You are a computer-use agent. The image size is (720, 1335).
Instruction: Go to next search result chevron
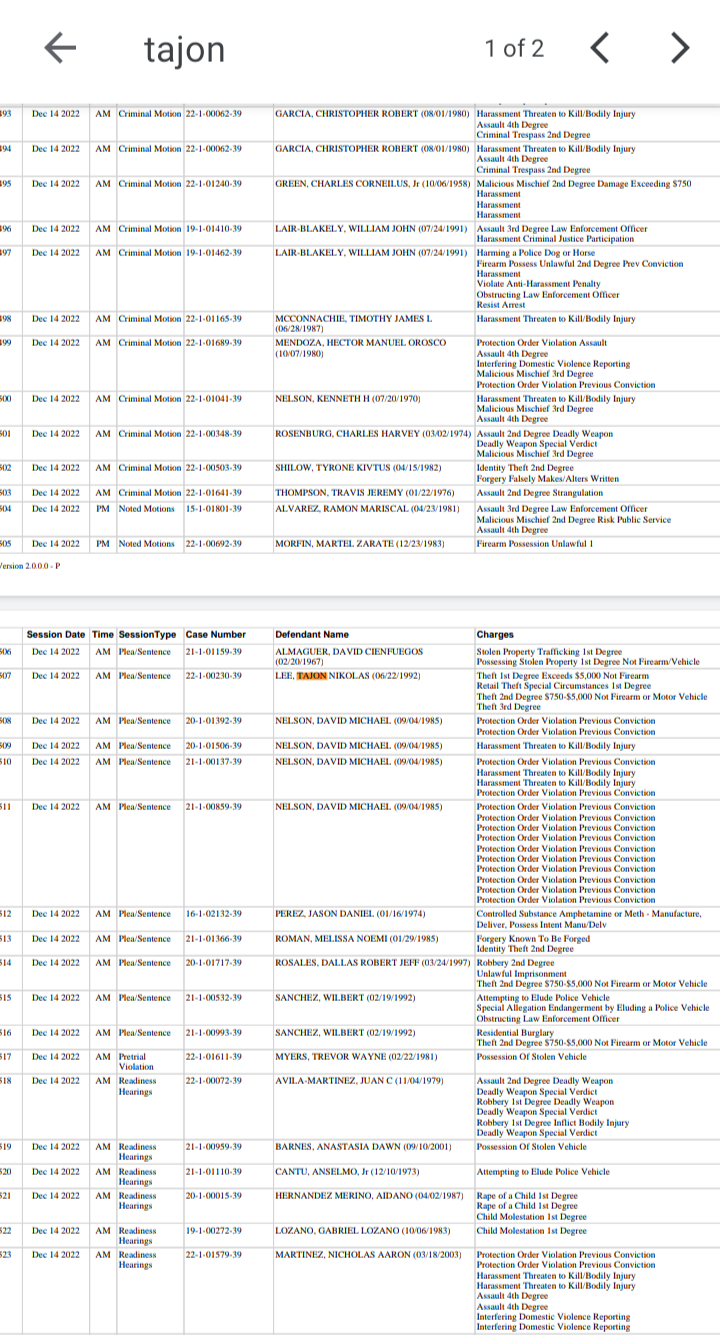(679, 47)
